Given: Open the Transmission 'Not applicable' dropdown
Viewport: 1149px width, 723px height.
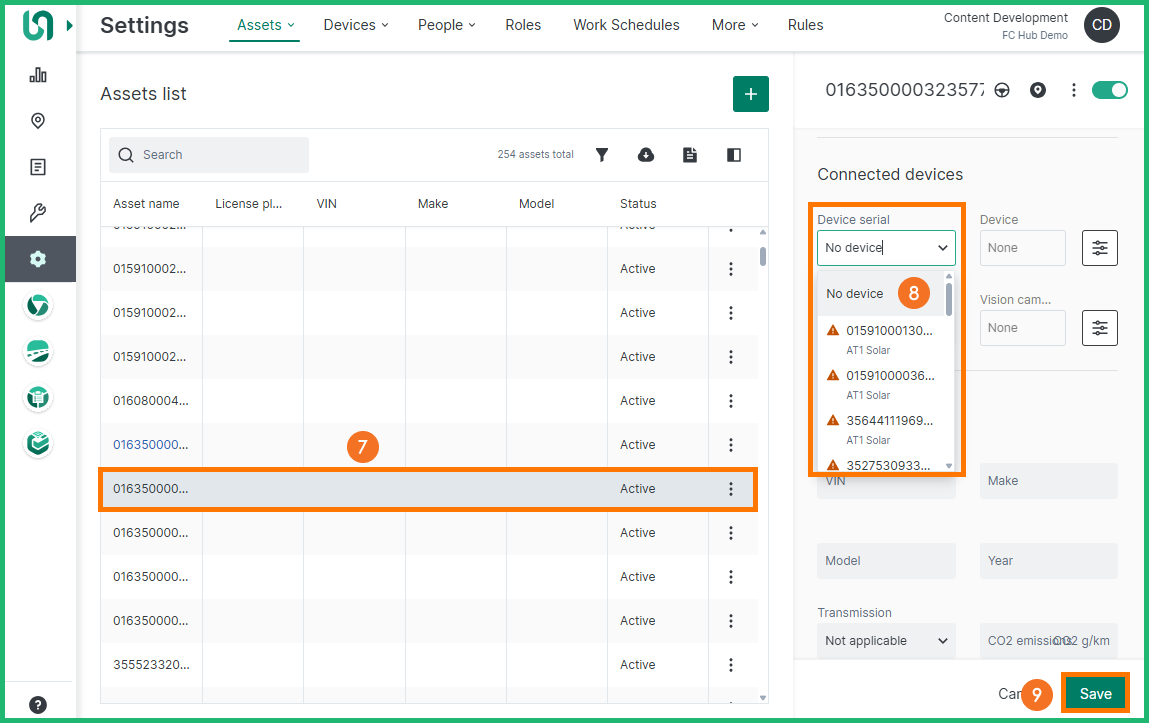Looking at the screenshot, I should click(x=886, y=641).
